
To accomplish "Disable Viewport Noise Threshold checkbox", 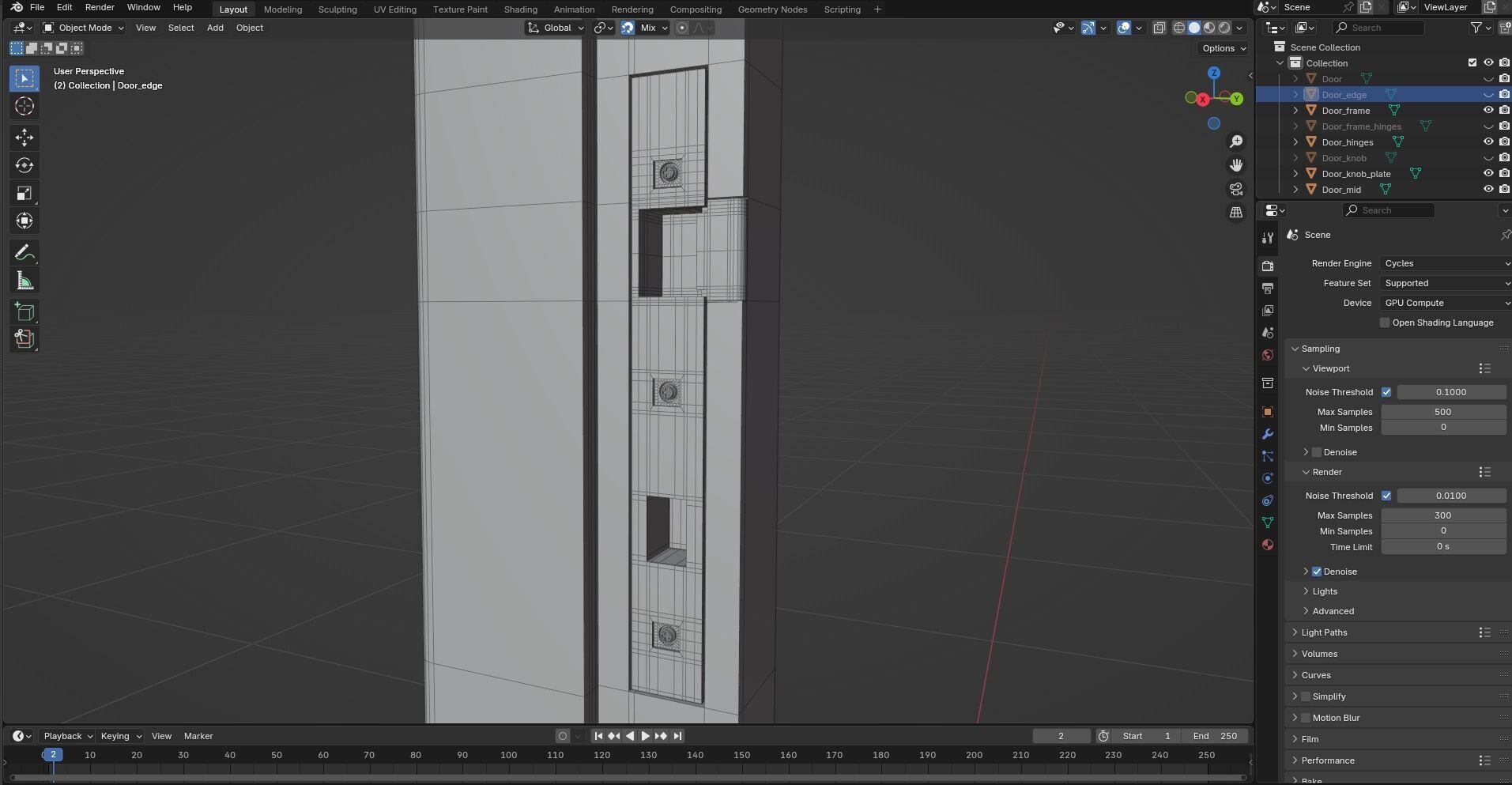I will 1386,392.
